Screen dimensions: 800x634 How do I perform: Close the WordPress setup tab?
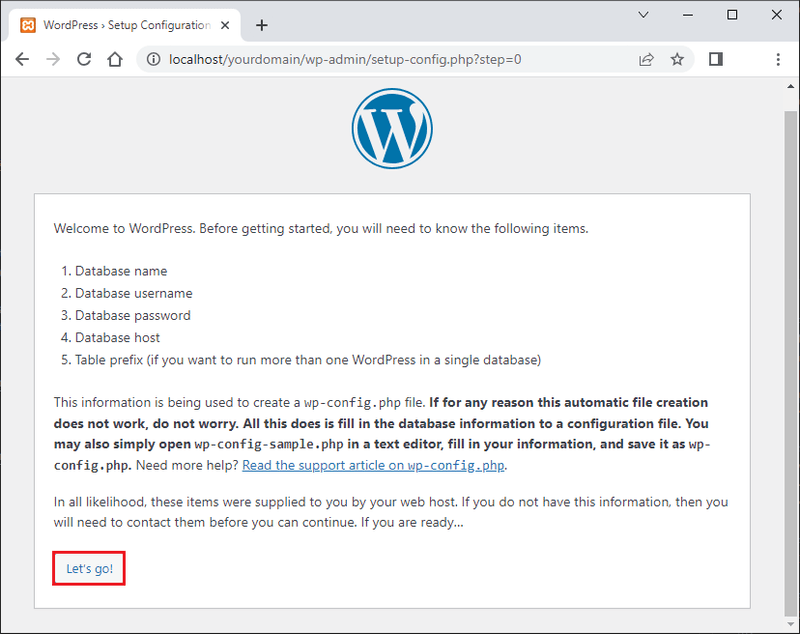(225, 25)
